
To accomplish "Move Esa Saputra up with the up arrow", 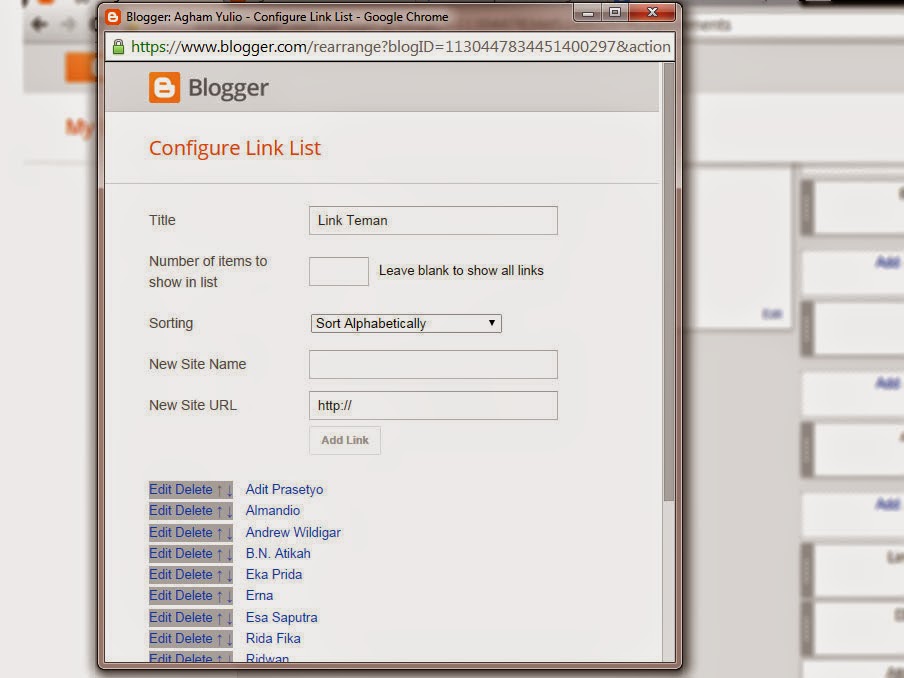I will pyautogui.click(x=219, y=618).
